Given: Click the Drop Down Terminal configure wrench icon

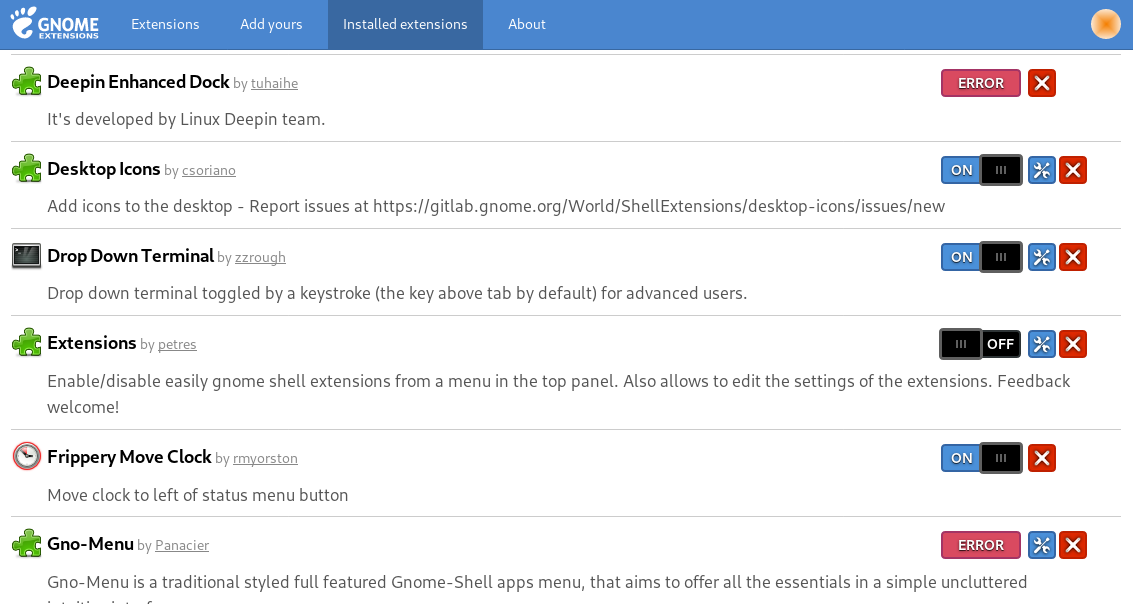Looking at the screenshot, I should [x=1041, y=257].
